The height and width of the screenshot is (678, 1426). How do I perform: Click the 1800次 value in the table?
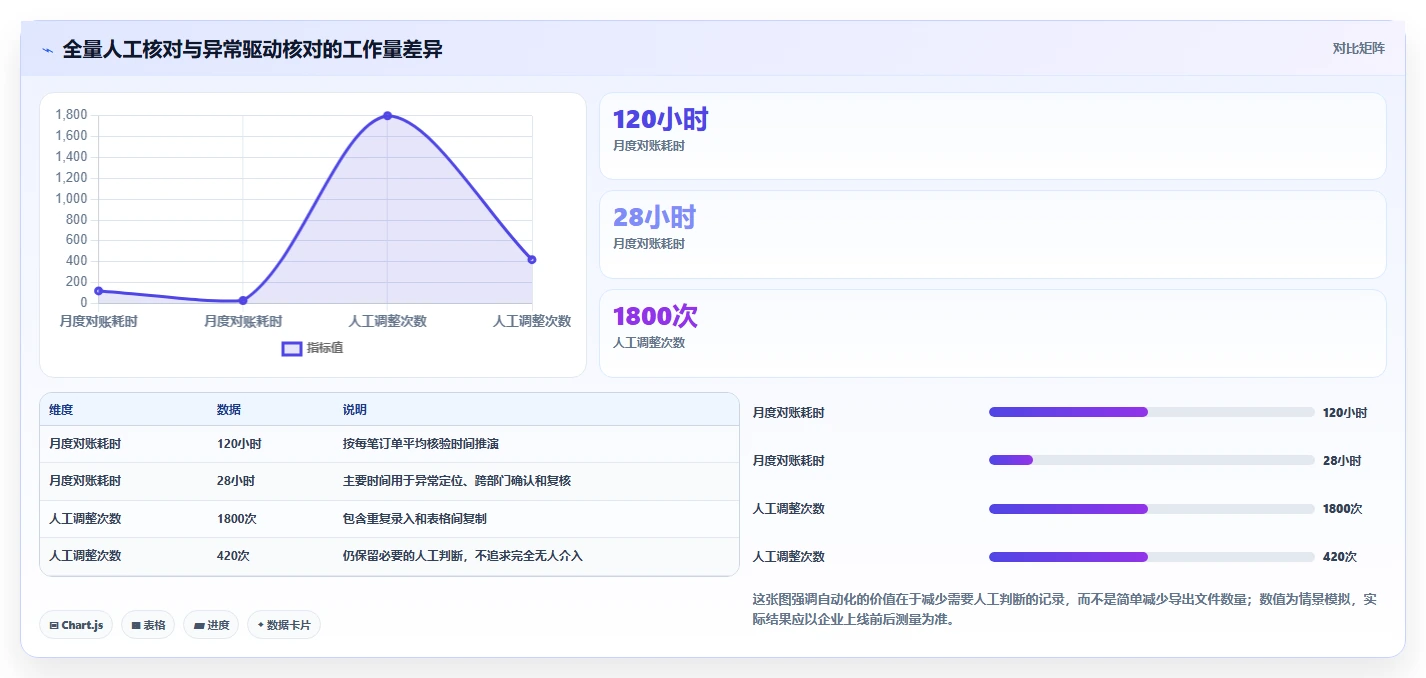tap(237, 519)
